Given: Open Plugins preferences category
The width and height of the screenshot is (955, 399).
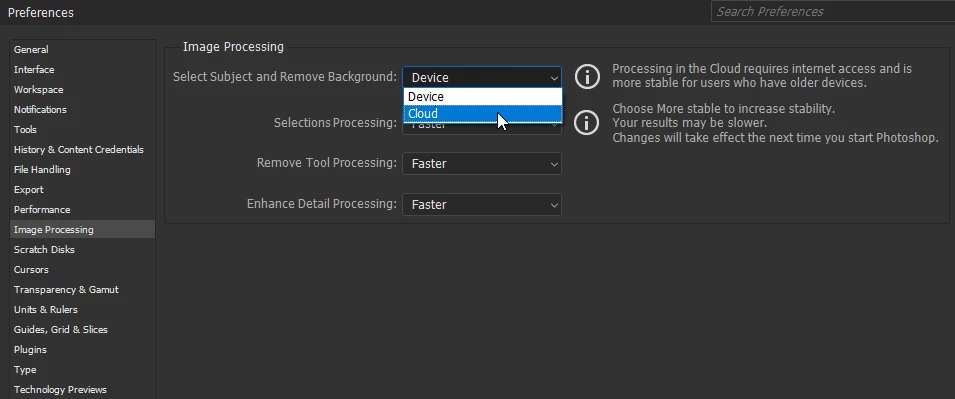Looking at the screenshot, I should tap(30, 350).
